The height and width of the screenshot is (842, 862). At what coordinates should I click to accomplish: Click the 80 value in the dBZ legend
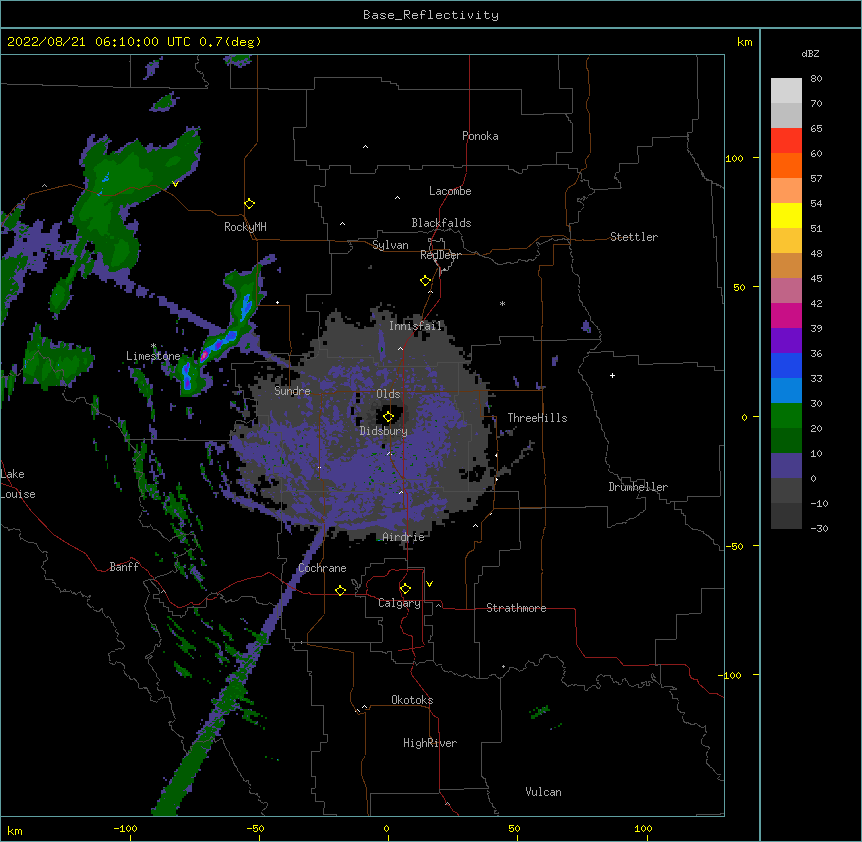click(816, 79)
